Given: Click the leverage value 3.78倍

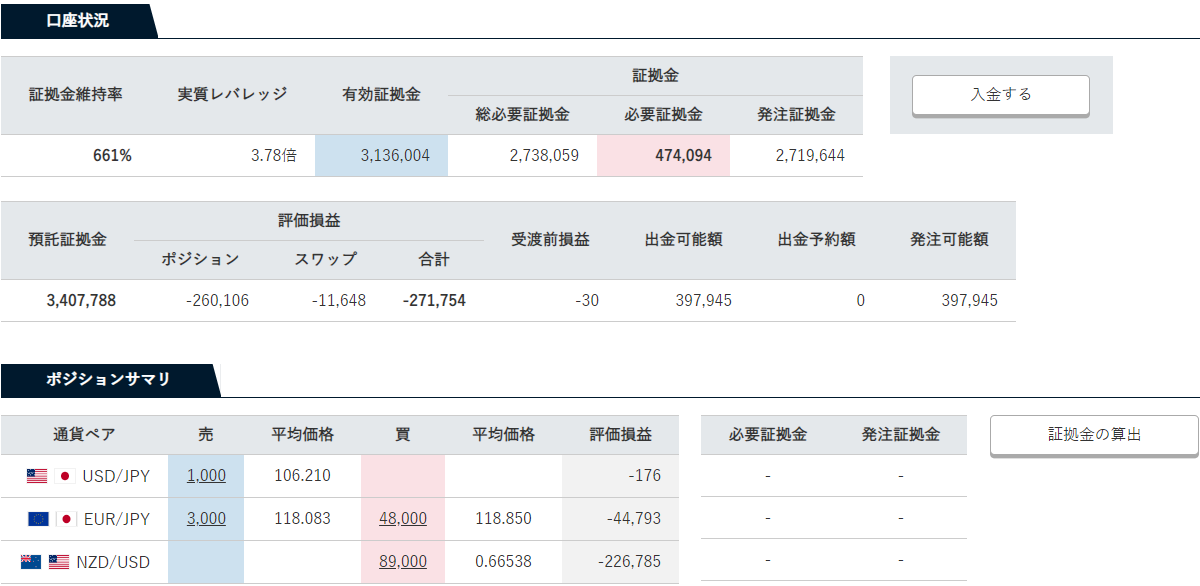Looking at the screenshot, I should coord(274,155).
